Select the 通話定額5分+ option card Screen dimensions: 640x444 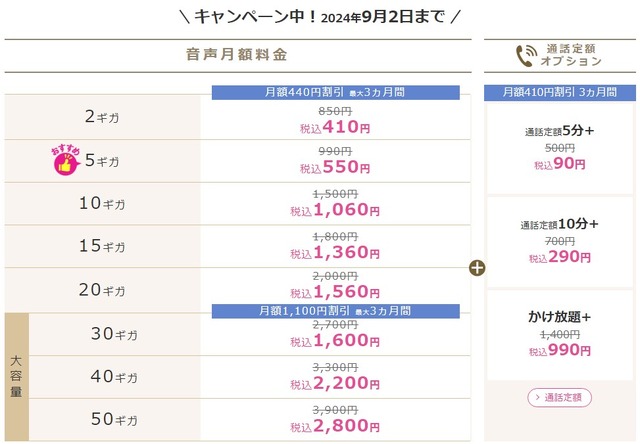pos(560,149)
